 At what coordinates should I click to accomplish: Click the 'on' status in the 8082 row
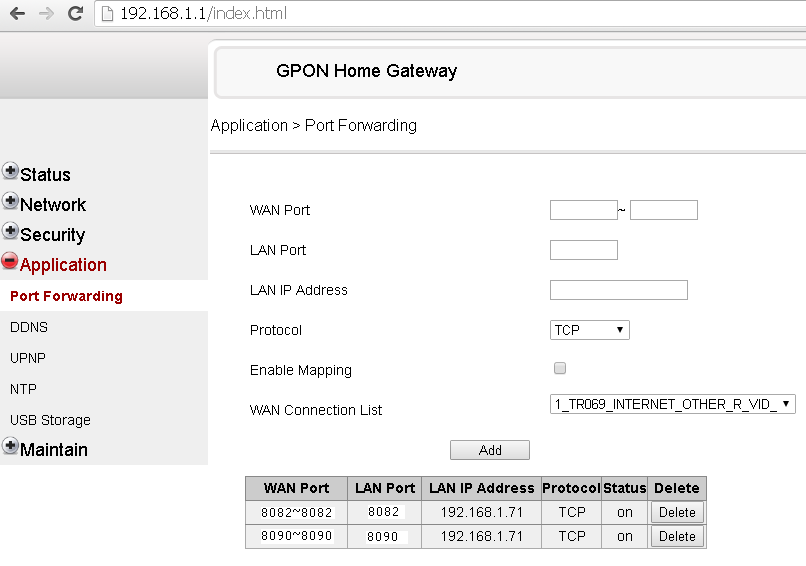click(625, 513)
